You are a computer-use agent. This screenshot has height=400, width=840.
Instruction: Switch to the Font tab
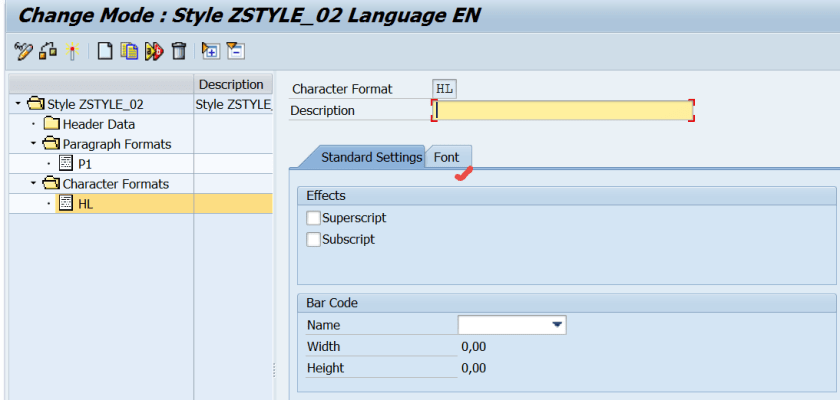pyautogui.click(x=446, y=158)
